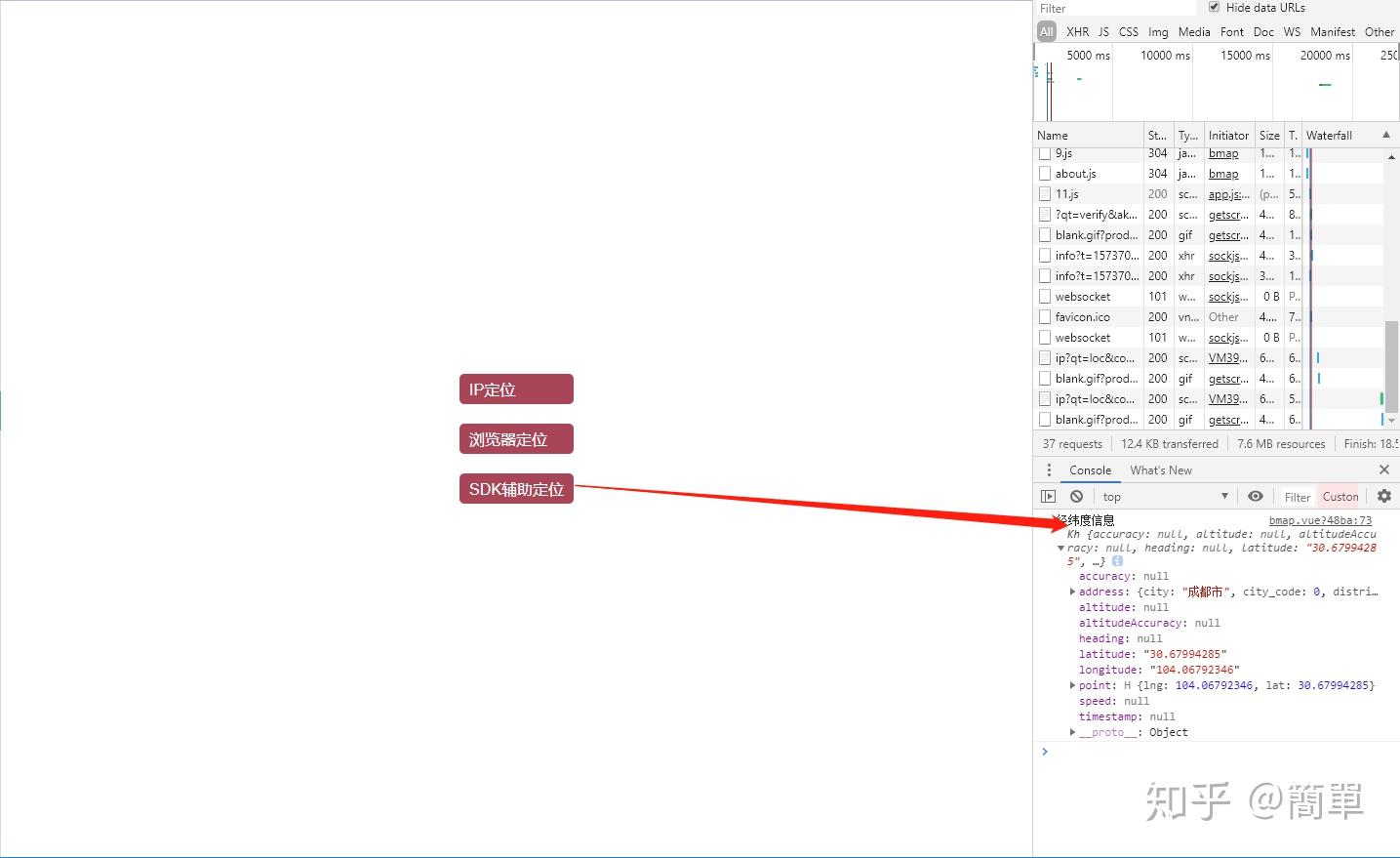Filter network requests by Font
Screen dimensions: 1400x858
tap(1232, 31)
